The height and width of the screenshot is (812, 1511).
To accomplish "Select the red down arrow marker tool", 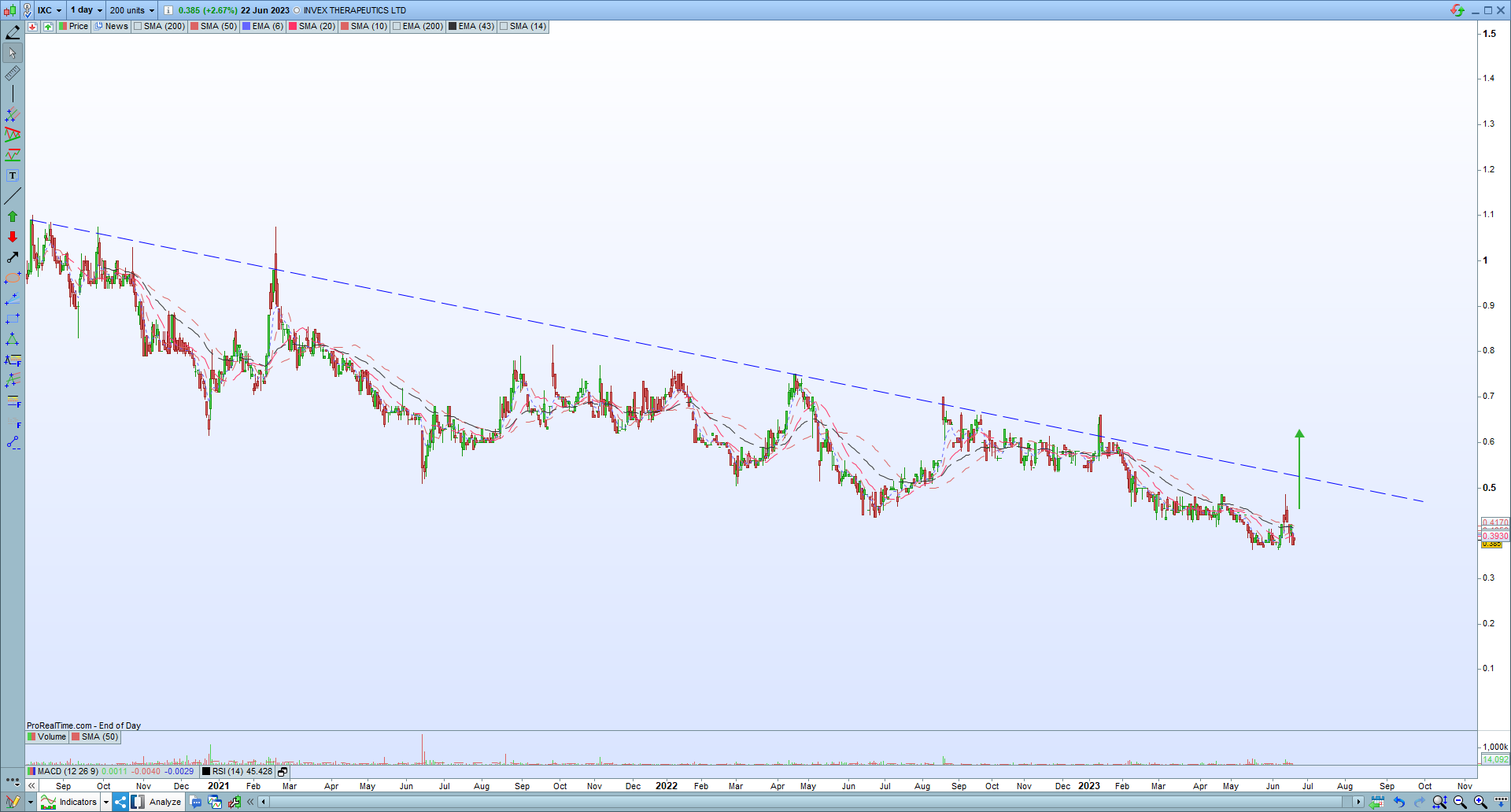I will click(13, 237).
